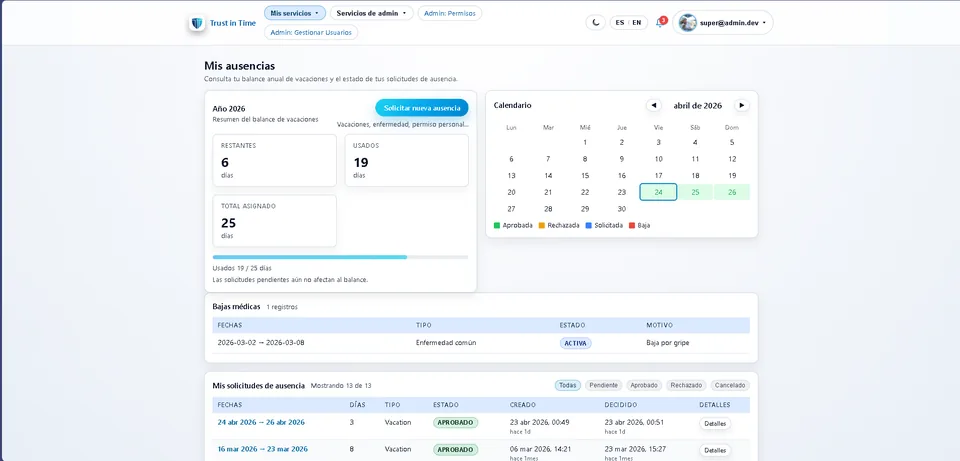
Task: Click APROBADO badge in 16 mar row
Action: (456, 449)
